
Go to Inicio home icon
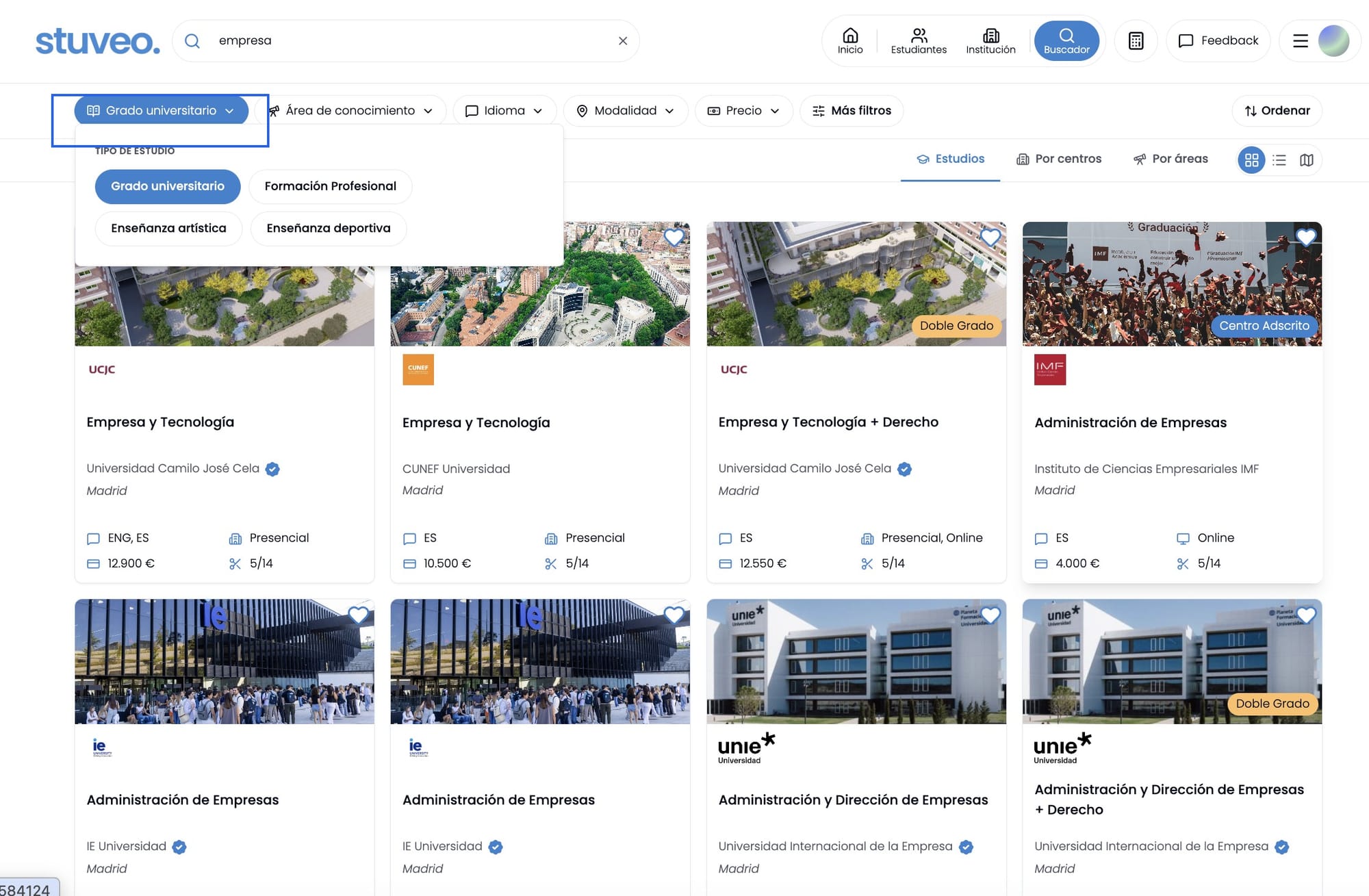(x=850, y=41)
